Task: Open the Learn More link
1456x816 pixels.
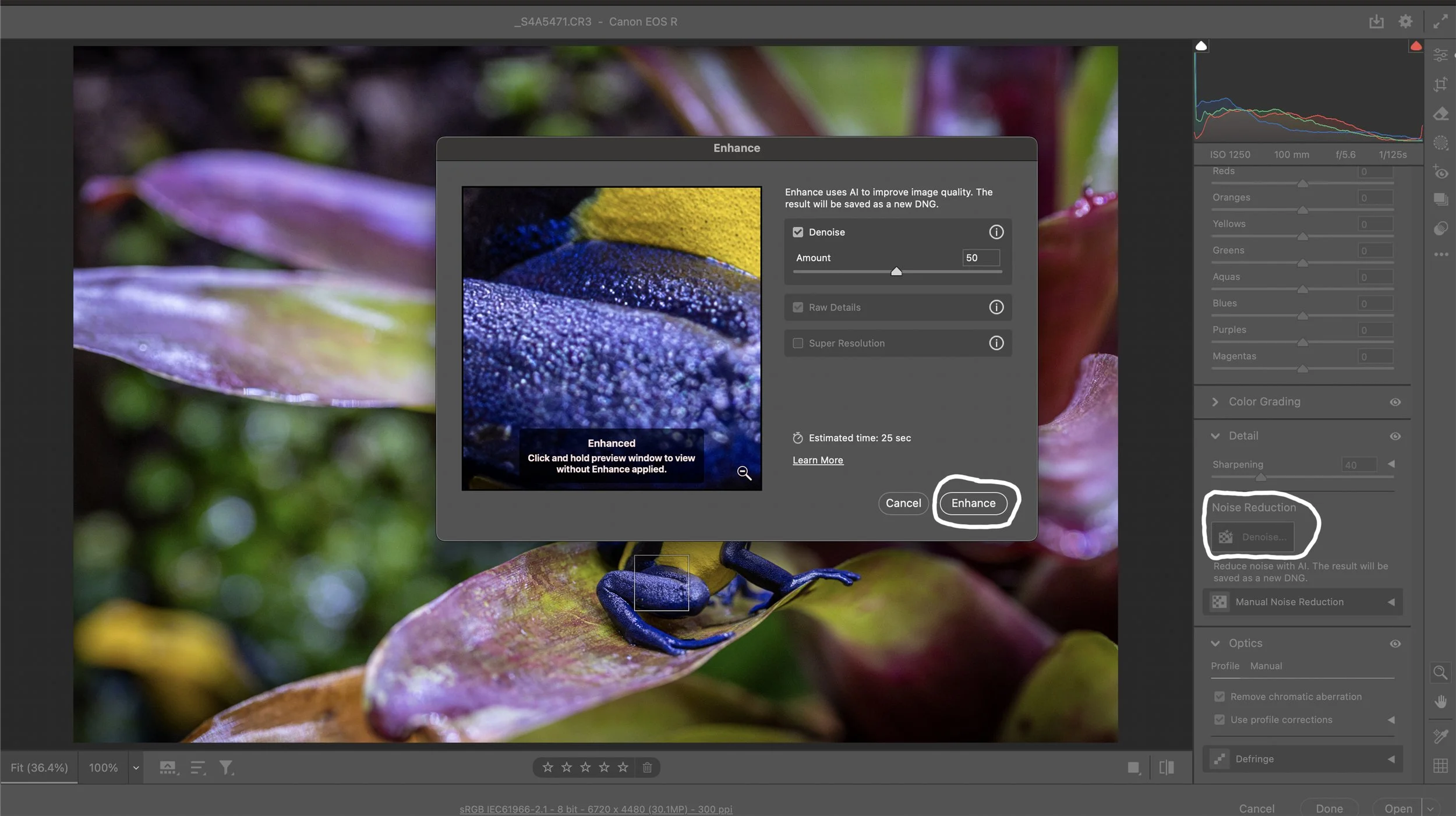Action: 817,460
